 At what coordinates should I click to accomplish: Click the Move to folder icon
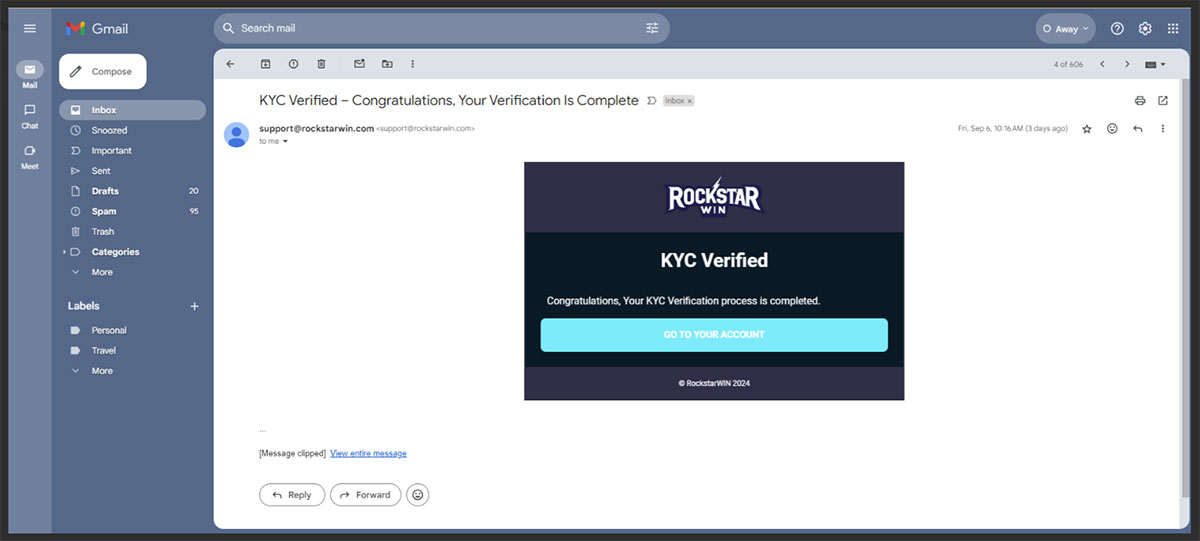pyautogui.click(x=387, y=64)
